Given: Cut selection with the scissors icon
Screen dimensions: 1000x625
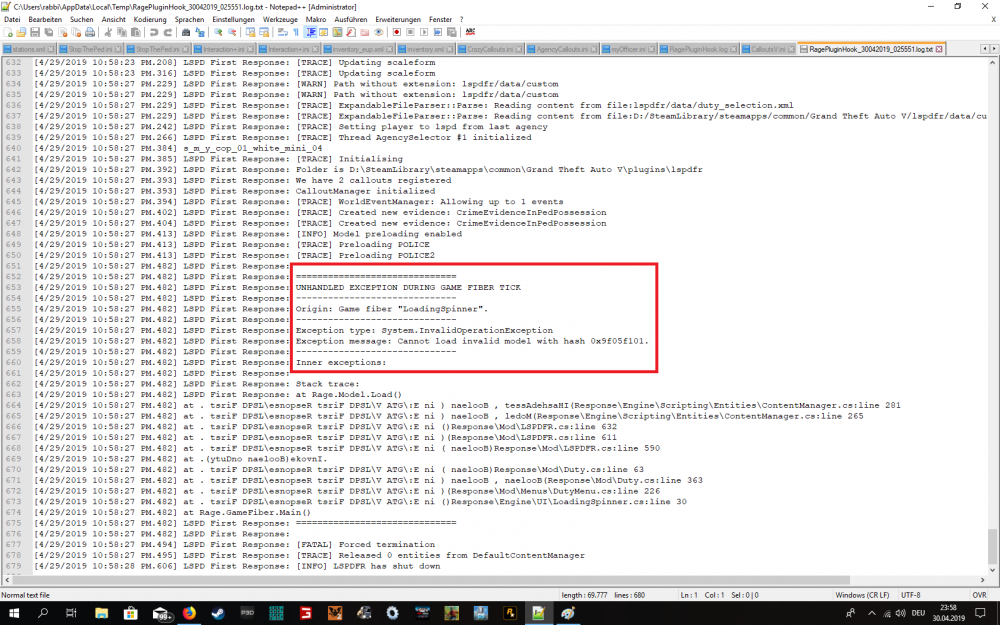Looking at the screenshot, I should [108, 32].
